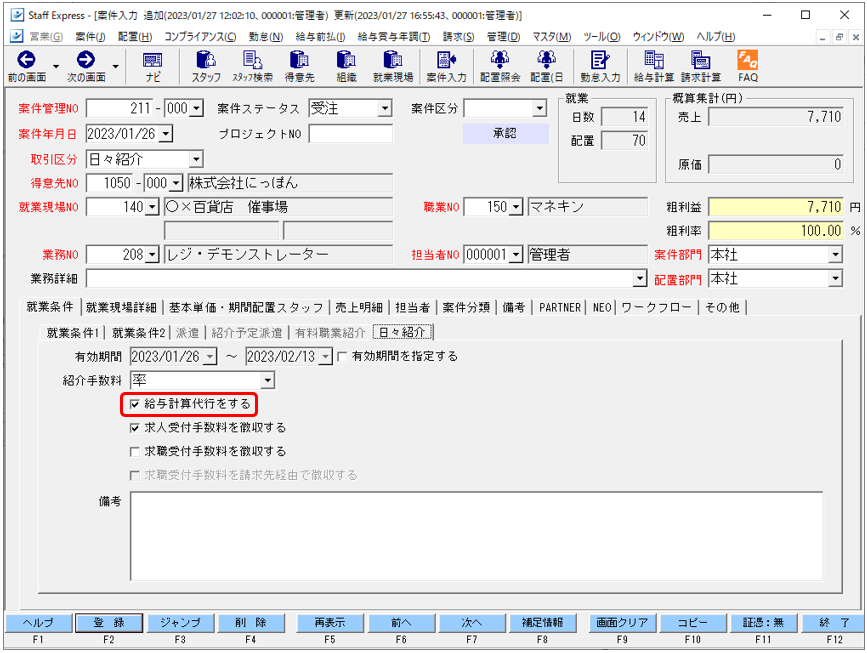
Task: Open the 有効期間 end date 2023/02/13 dropdown
Action: 326,357
